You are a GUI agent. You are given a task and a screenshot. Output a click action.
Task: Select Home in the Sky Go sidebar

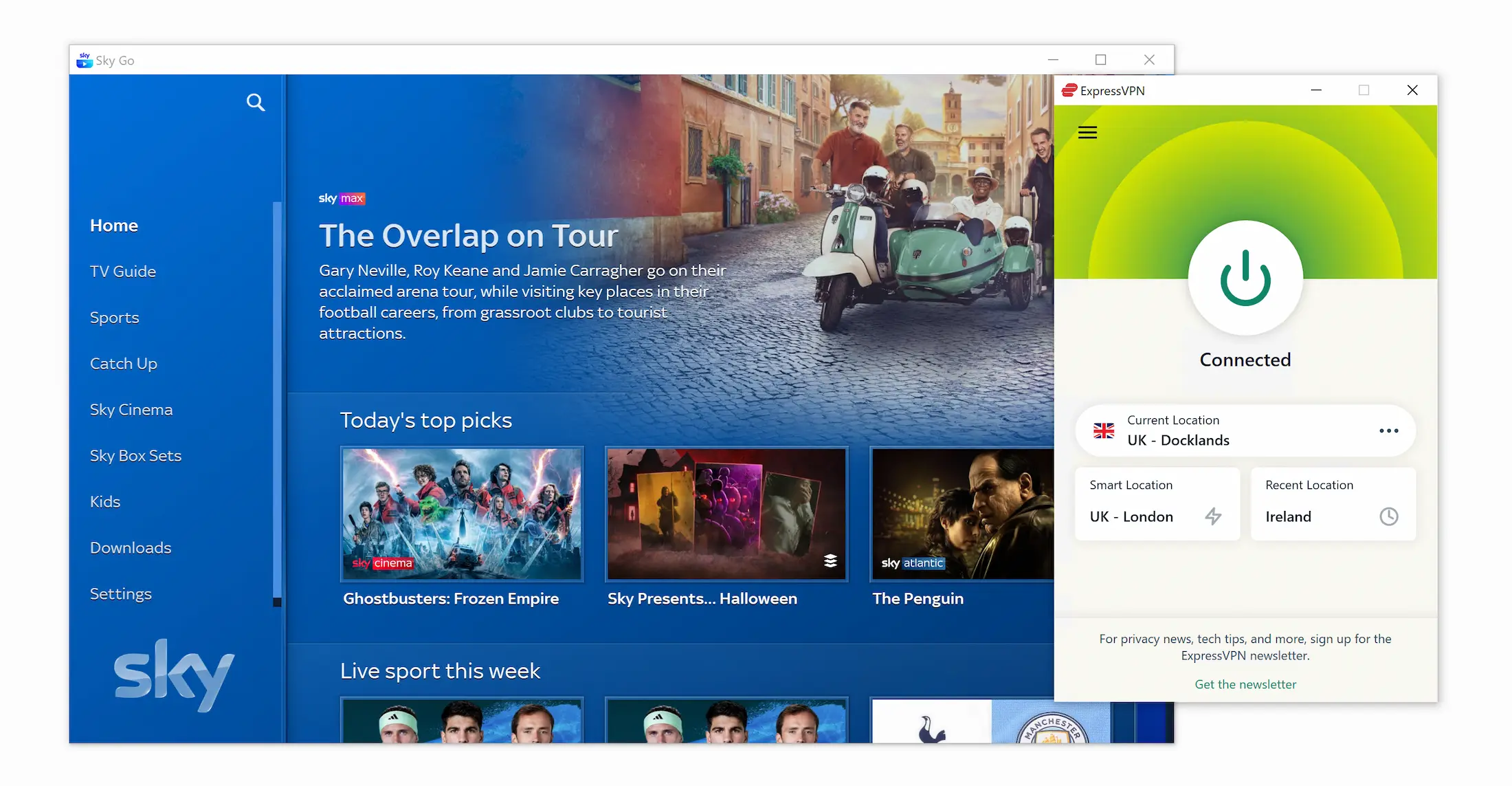(113, 225)
